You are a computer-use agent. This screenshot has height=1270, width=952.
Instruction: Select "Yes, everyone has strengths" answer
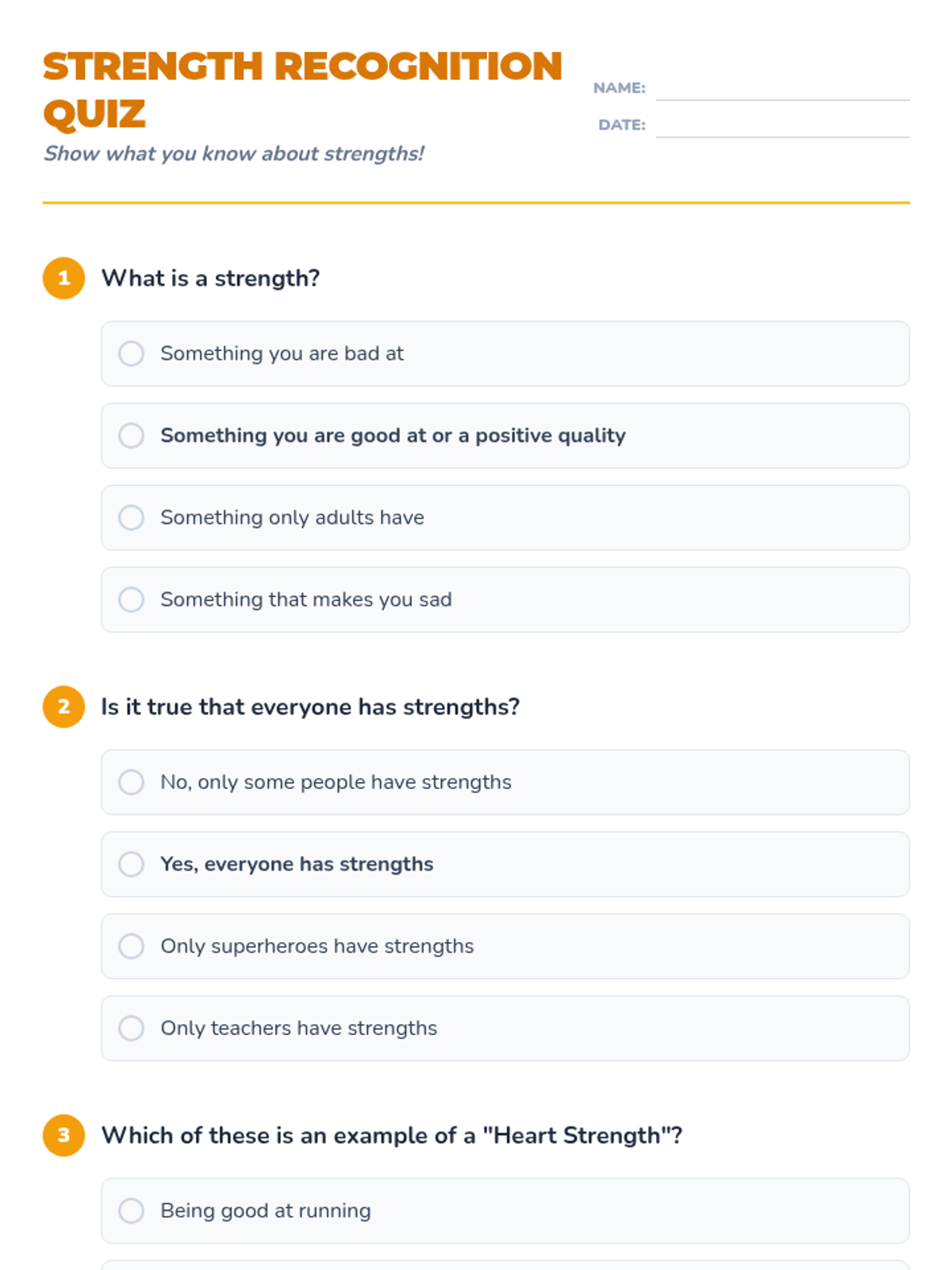coord(131,864)
